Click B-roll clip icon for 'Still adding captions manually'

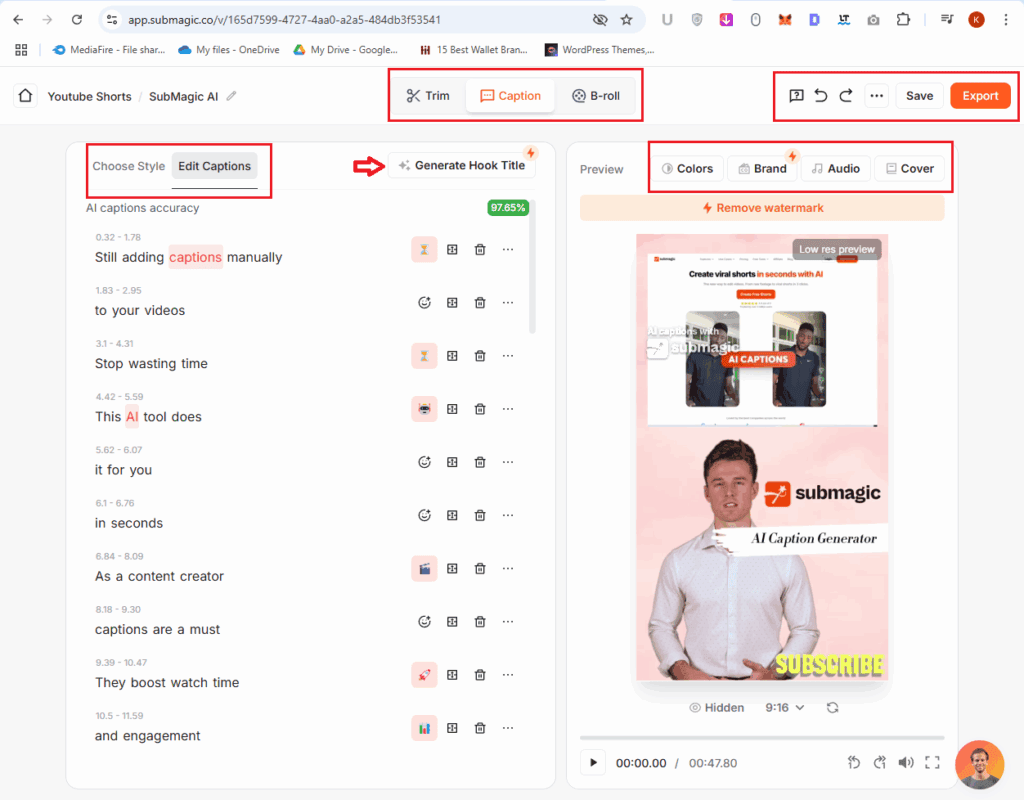point(452,249)
